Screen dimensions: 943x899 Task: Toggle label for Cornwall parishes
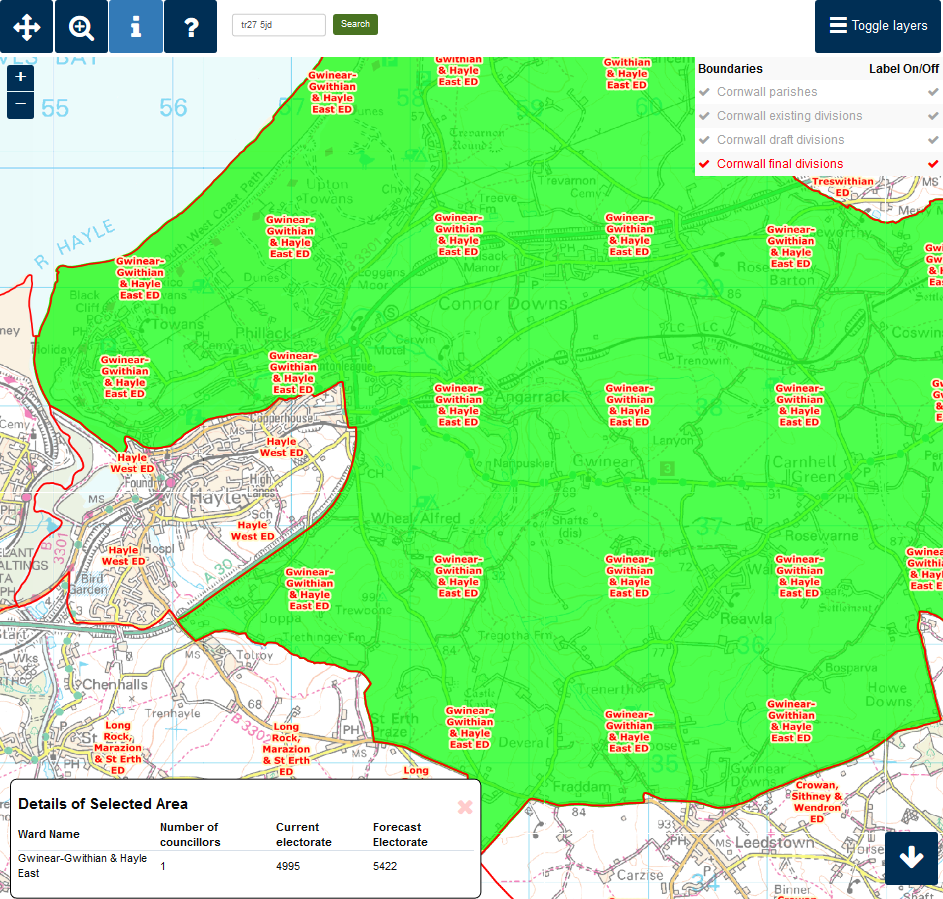pyautogui.click(x=933, y=92)
